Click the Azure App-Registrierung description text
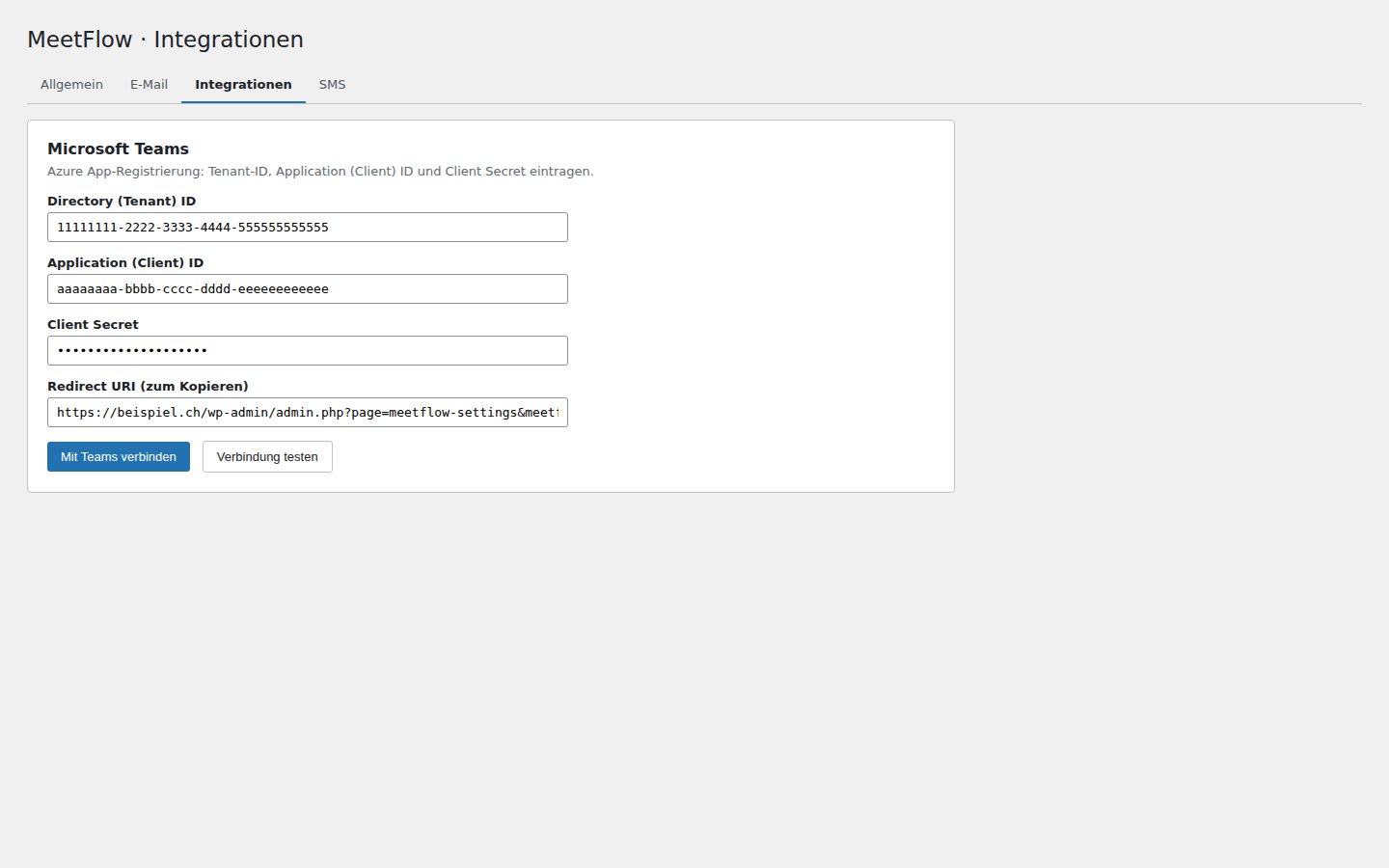1389x868 pixels. 320,172
